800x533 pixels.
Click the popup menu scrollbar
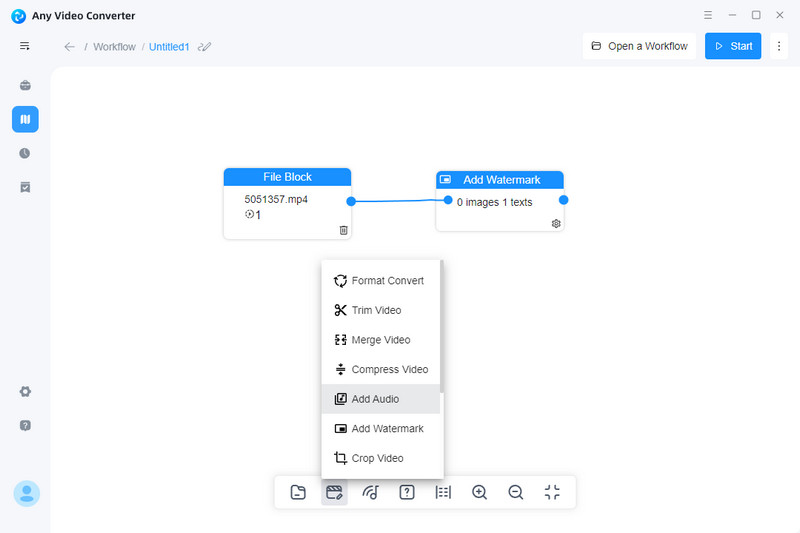click(x=441, y=326)
